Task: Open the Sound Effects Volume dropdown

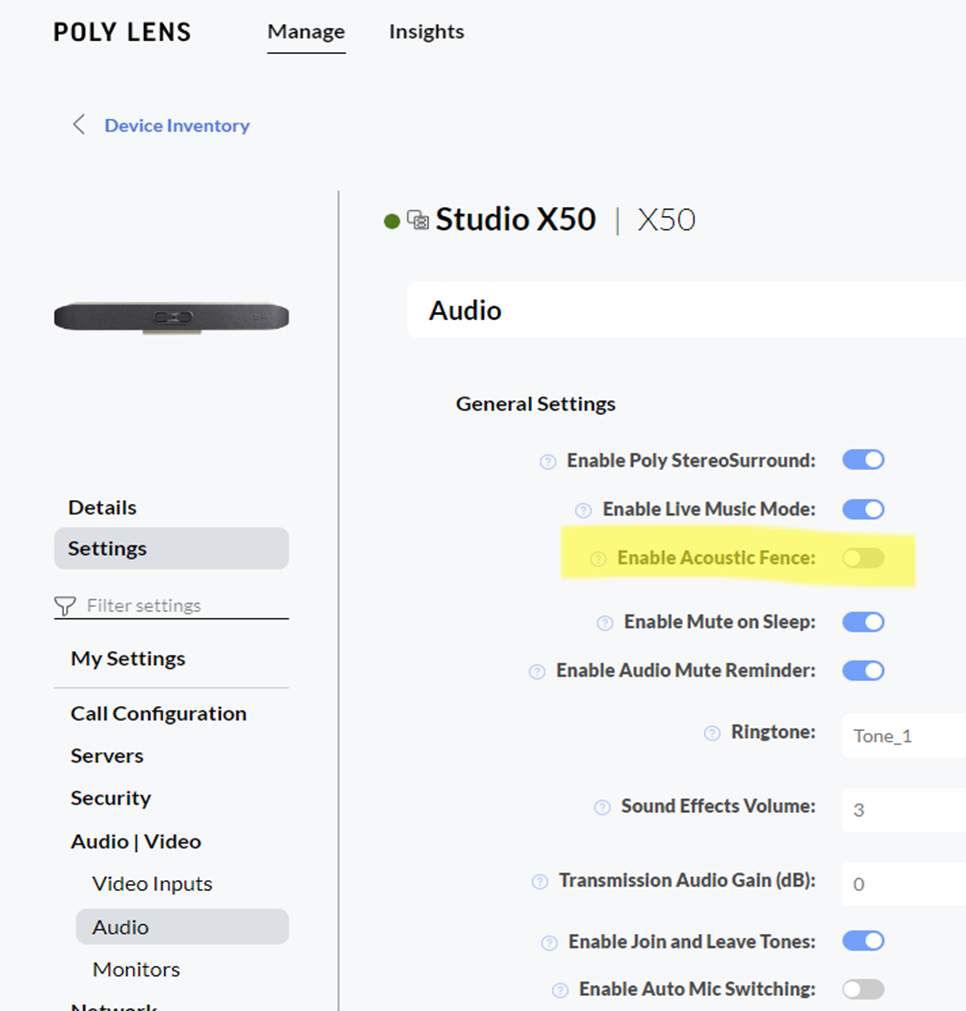Action: point(902,810)
